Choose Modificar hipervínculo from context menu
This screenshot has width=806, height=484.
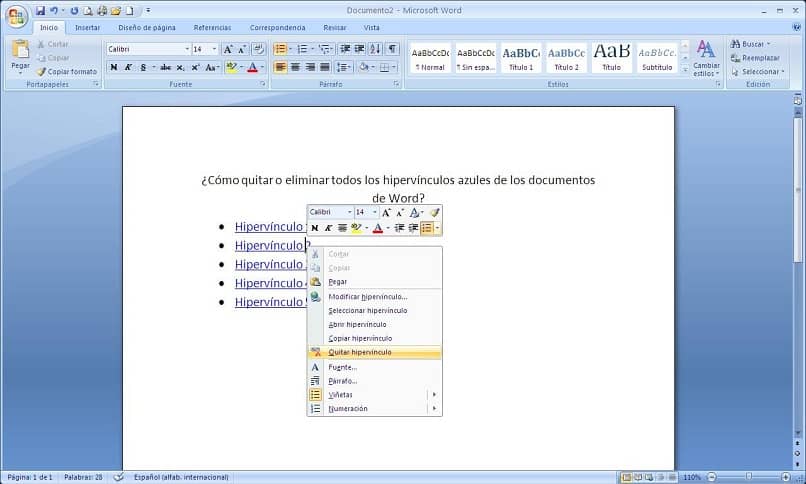coord(374,297)
